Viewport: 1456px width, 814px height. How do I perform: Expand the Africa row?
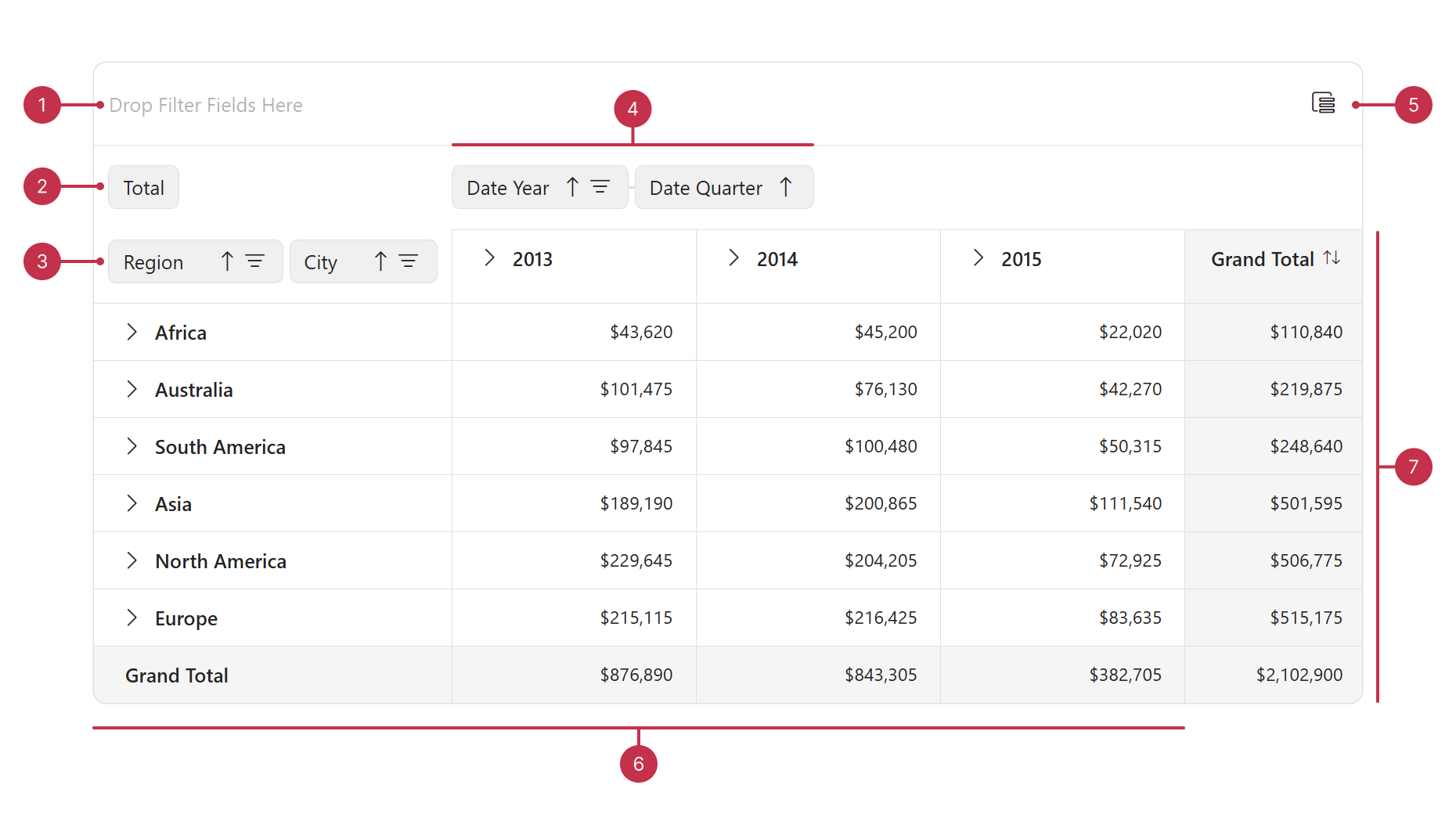pos(132,333)
